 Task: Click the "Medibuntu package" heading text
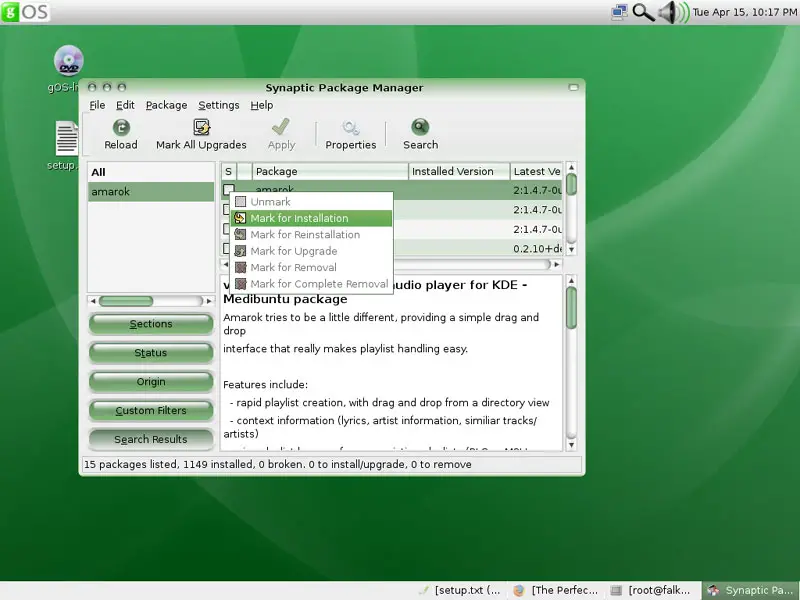pos(285,299)
